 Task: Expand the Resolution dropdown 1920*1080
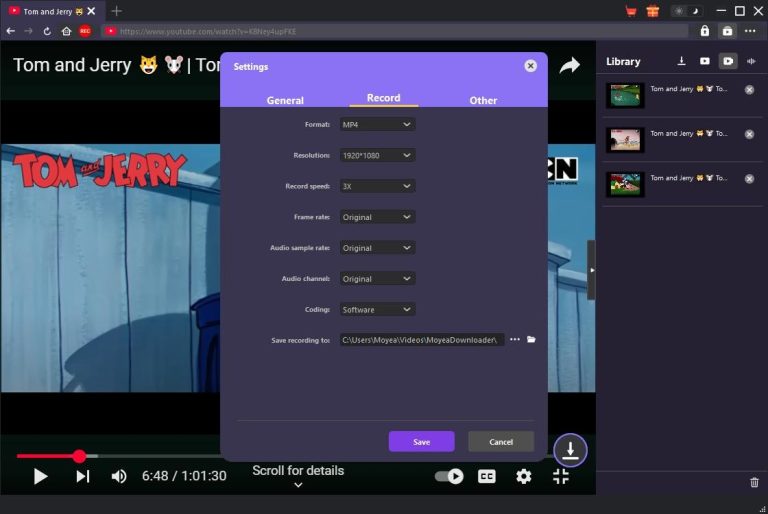pyautogui.click(x=376, y=155)
